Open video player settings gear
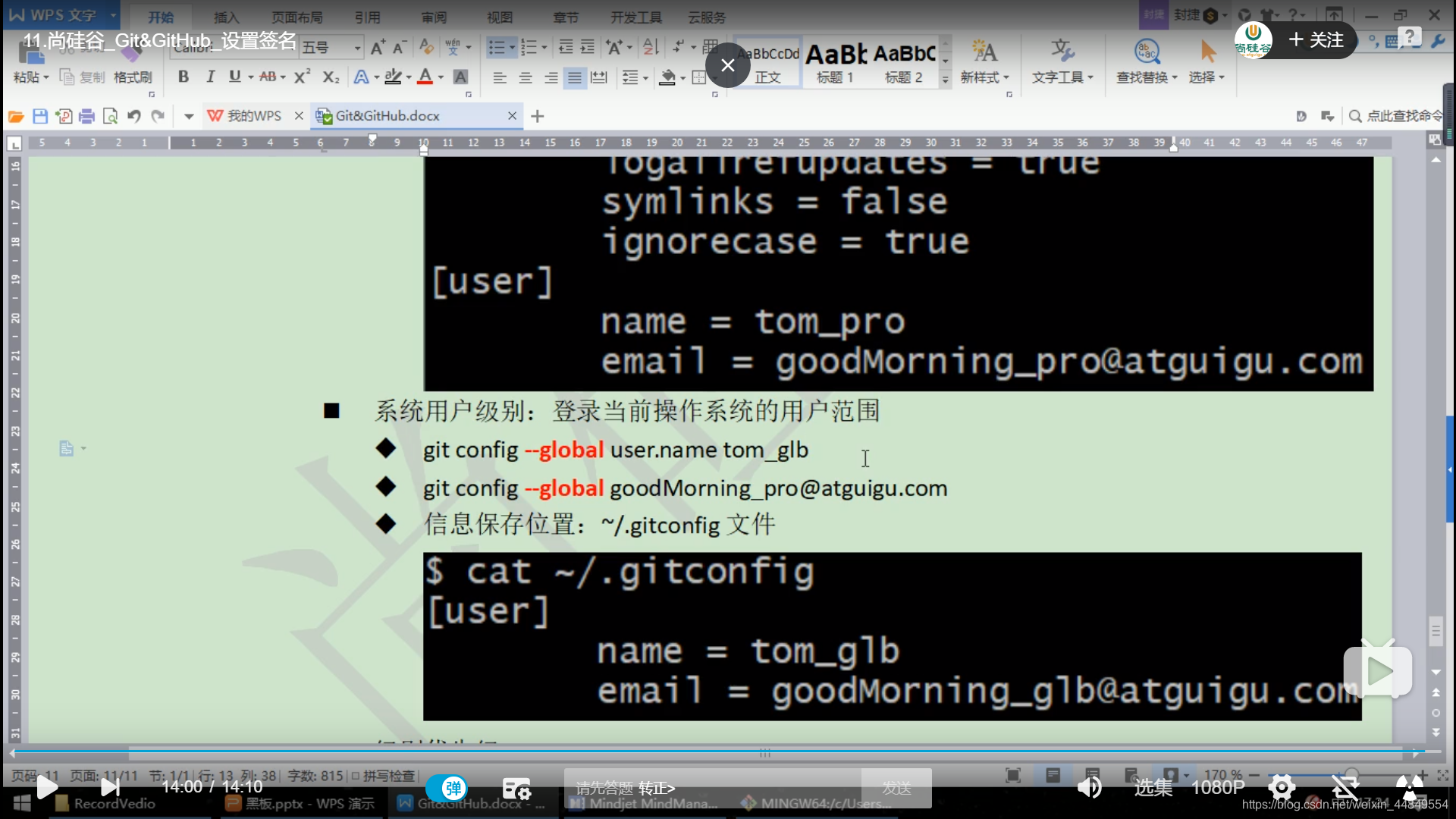This screenshot has width=1456, height=819. 1282,787
